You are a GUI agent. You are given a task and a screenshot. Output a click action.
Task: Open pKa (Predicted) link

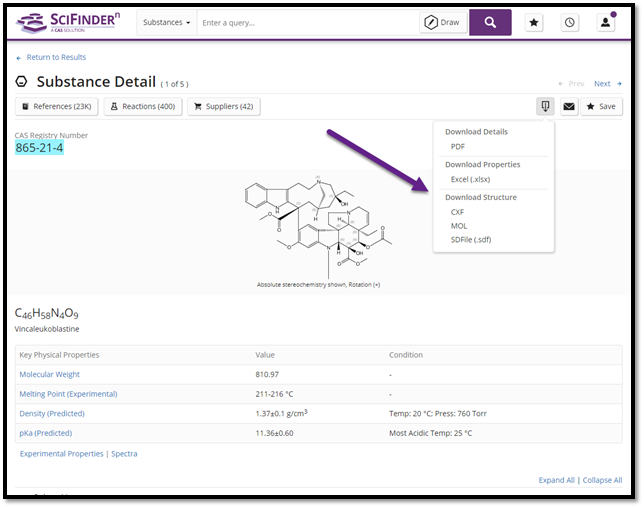[46, 433]
